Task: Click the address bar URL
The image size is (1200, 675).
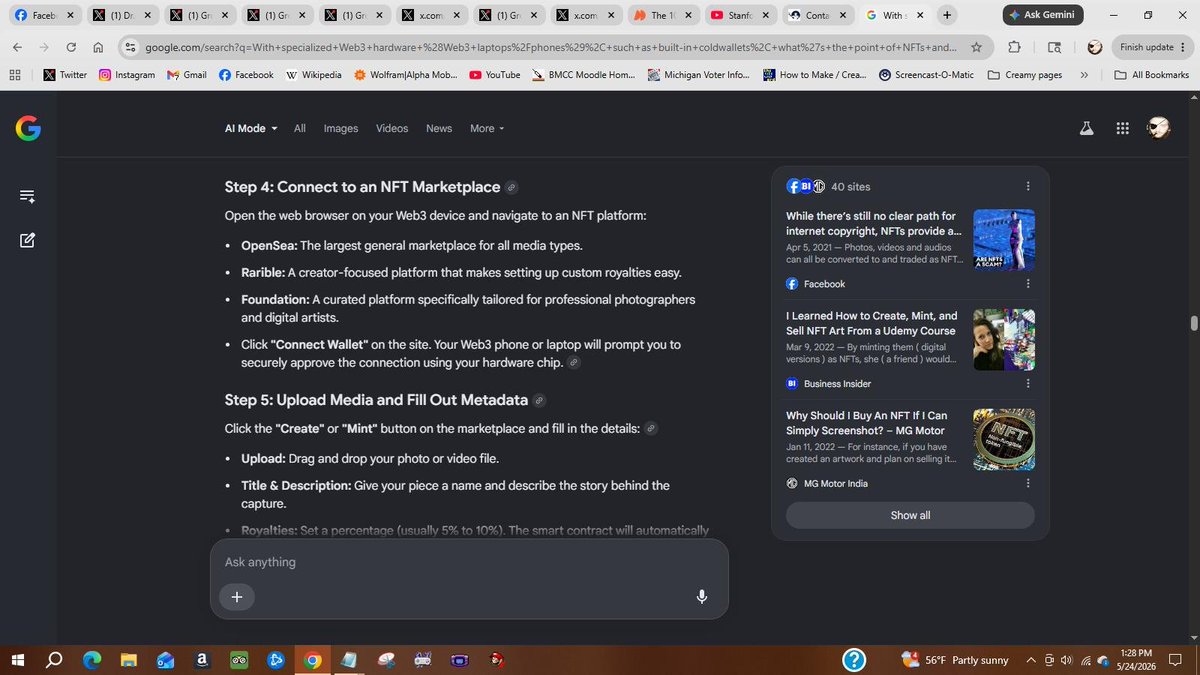Action: pyautogui.click(x=551, y=47)
